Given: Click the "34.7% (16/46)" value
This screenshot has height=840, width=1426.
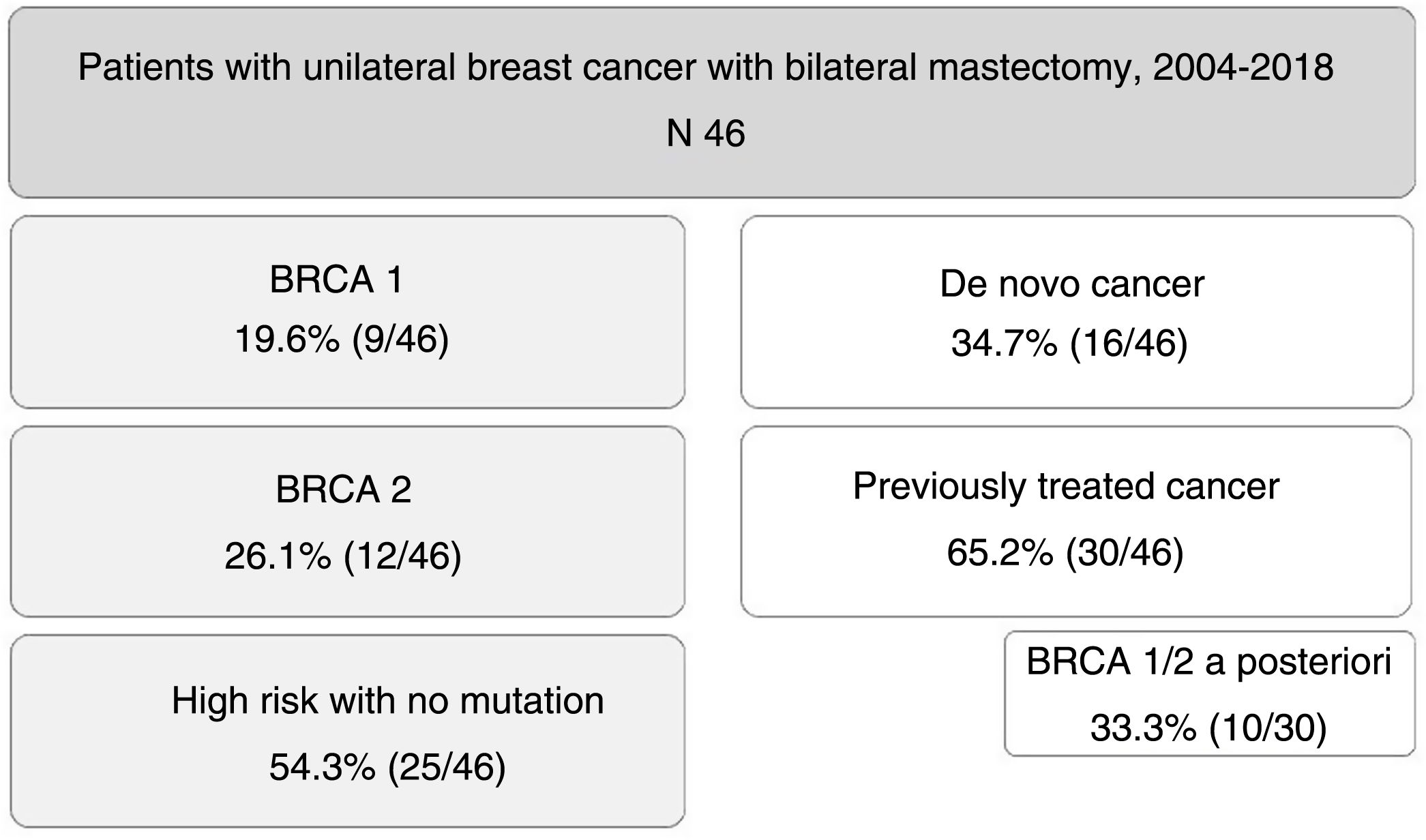Looking at the screenshot, I should [1069, 343].
